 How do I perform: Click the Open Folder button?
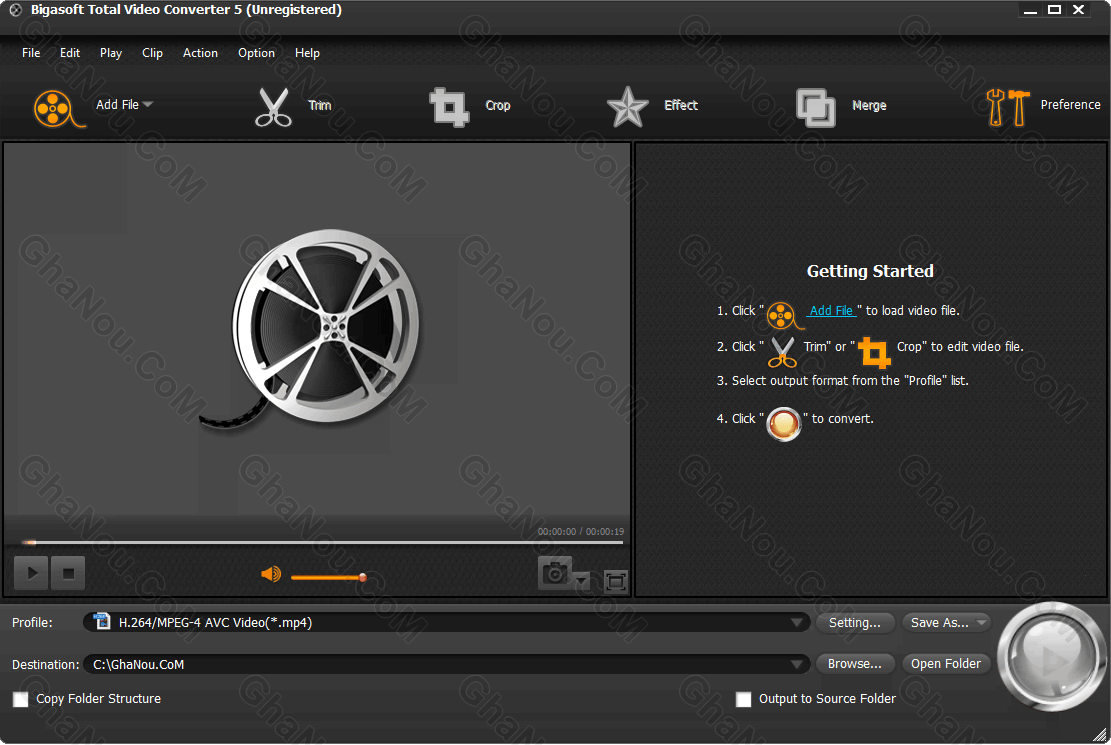click(x=946, y=663)
